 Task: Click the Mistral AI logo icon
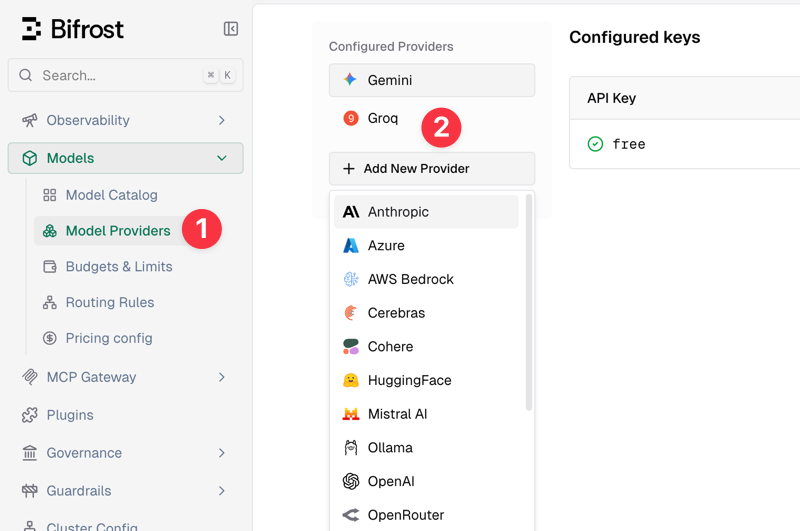point(351,414)
